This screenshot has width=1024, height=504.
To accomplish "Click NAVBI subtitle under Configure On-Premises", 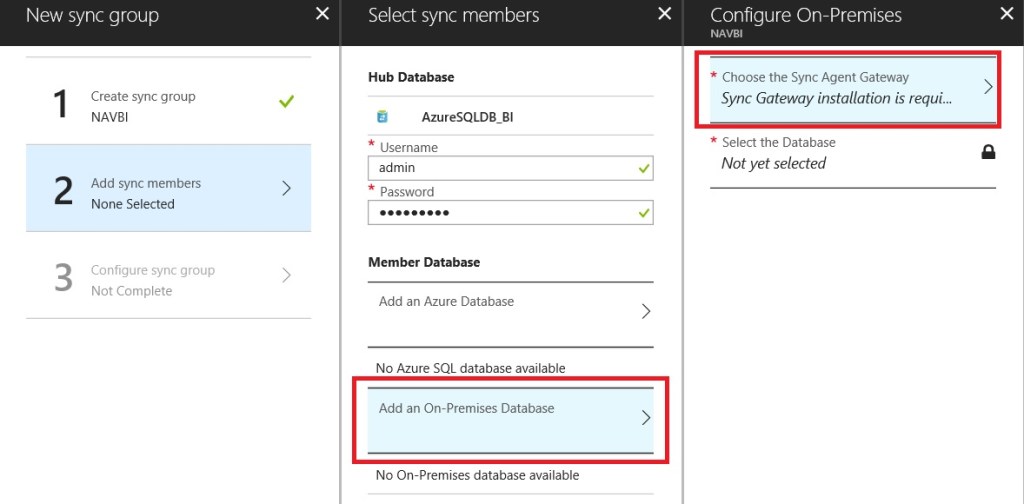I will pos(726,33).
